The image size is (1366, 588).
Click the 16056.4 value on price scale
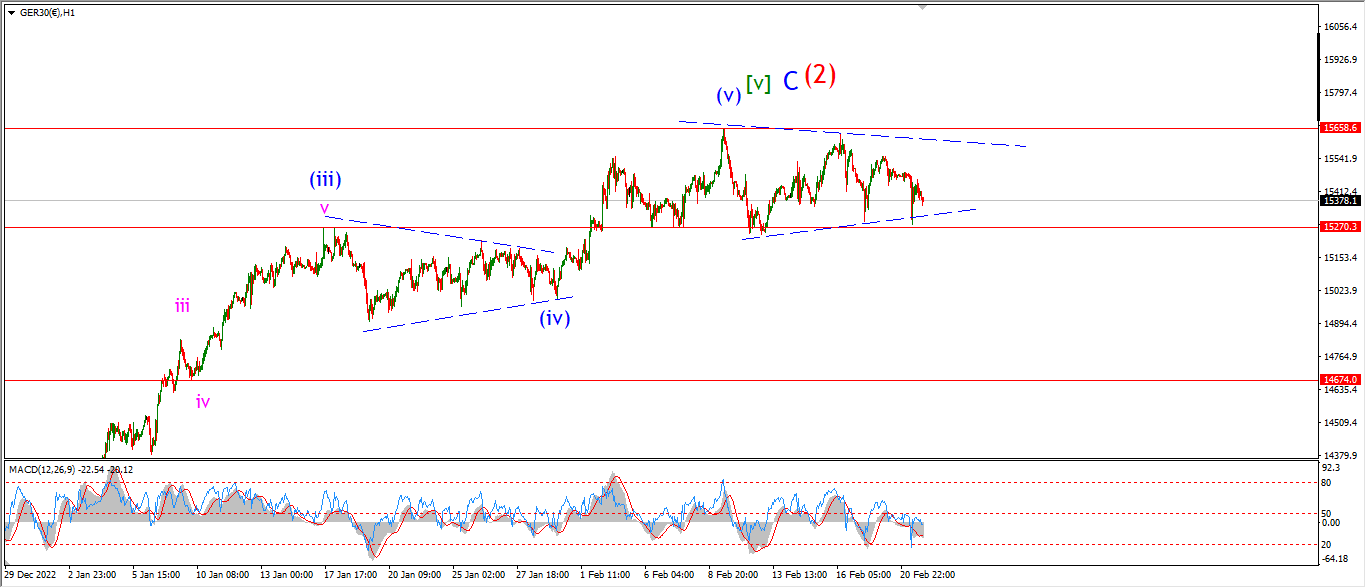point(1340,27)
